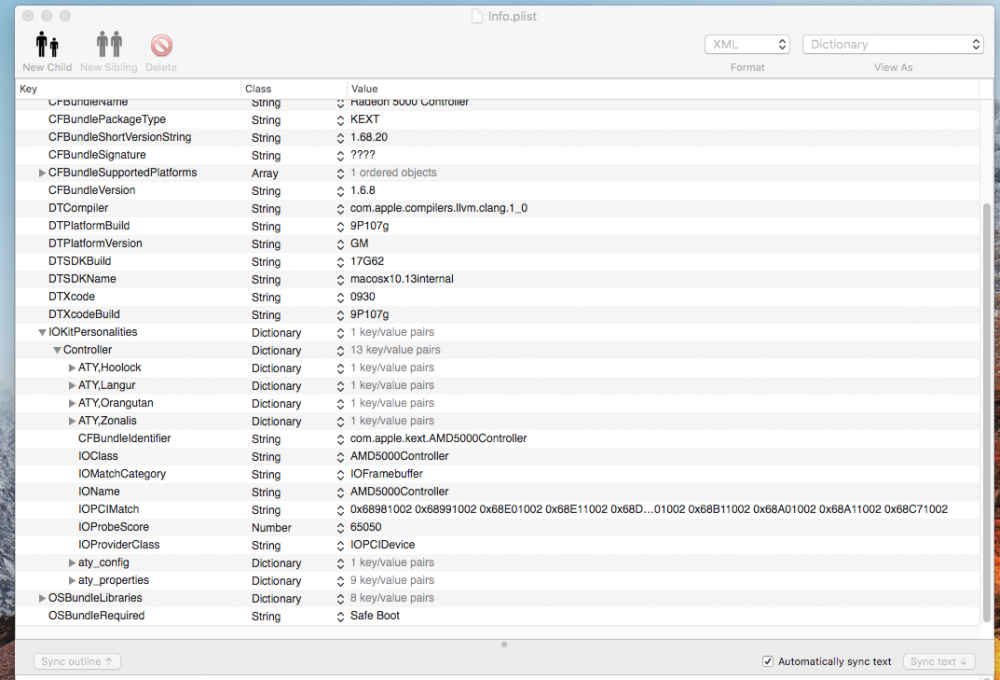Viewport: 1000px width, 680px height.
Task: Click the Number class of IOProbeScore
Action: tap(272, 528)
